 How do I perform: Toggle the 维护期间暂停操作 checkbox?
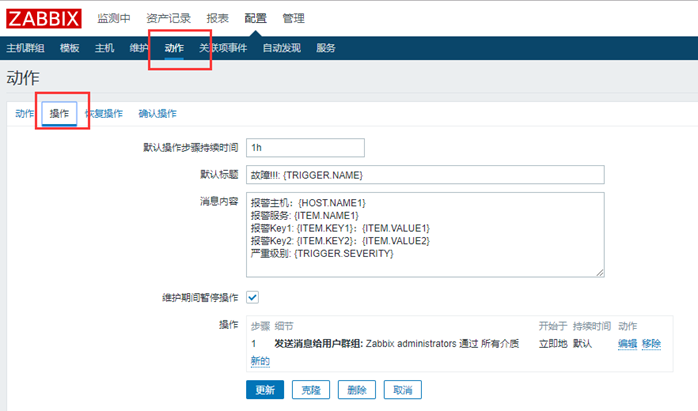(x=252, y=297)
